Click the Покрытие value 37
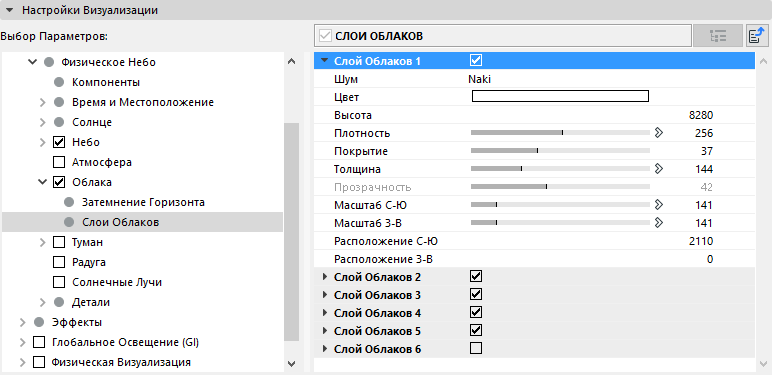This screenshot has width=772, height=375. coord(707,151)
